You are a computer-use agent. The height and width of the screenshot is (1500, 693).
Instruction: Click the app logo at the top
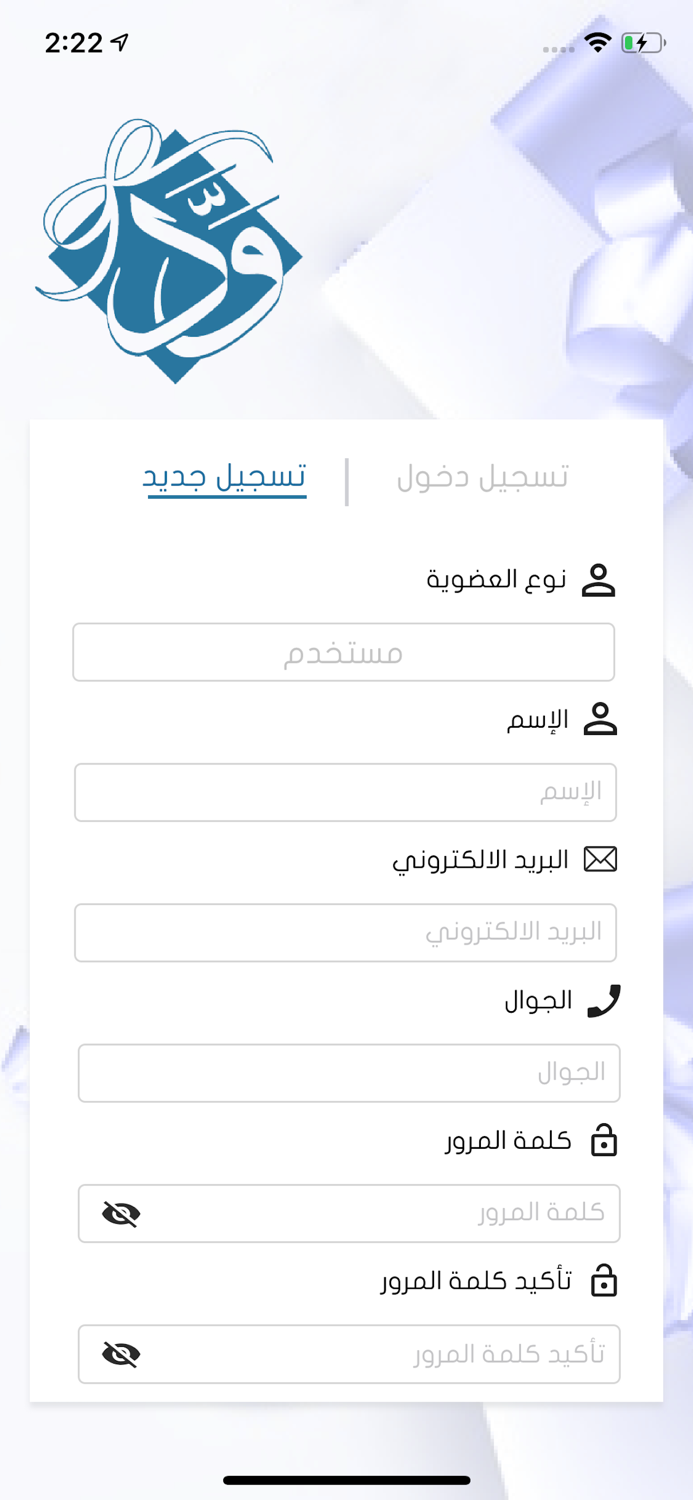[170, 250]
